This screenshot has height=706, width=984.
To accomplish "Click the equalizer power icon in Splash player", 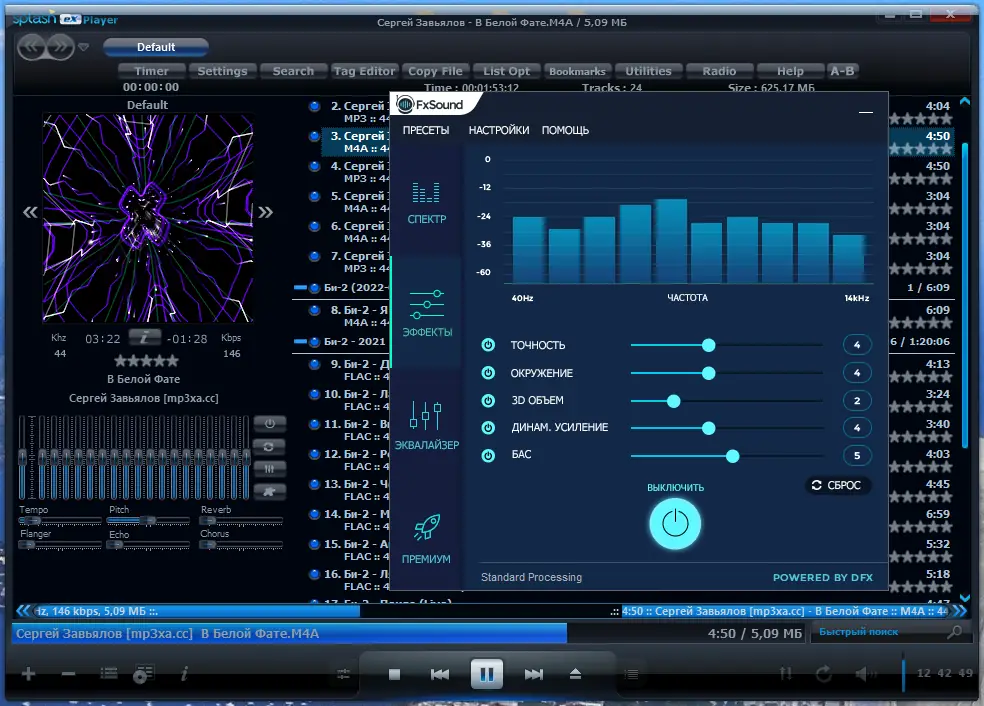I will [270, 424].
